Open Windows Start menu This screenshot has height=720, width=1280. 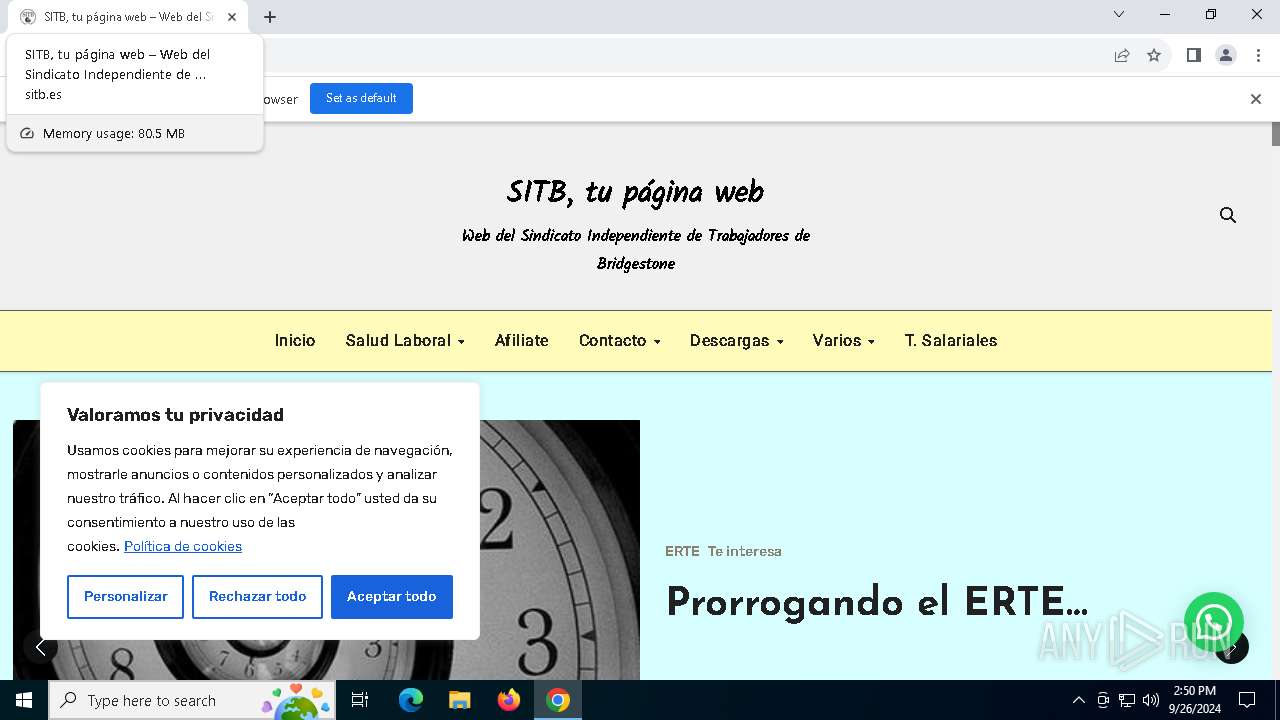pyautogui.click(x=24, y=700)
